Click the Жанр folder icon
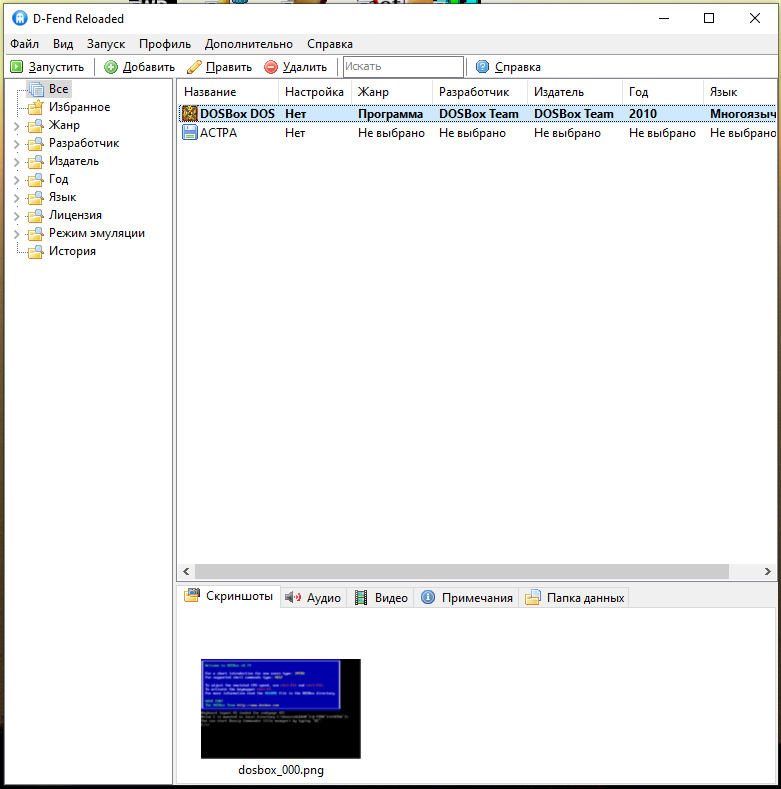This screenshot has width=781, height=789. (35, 125)
